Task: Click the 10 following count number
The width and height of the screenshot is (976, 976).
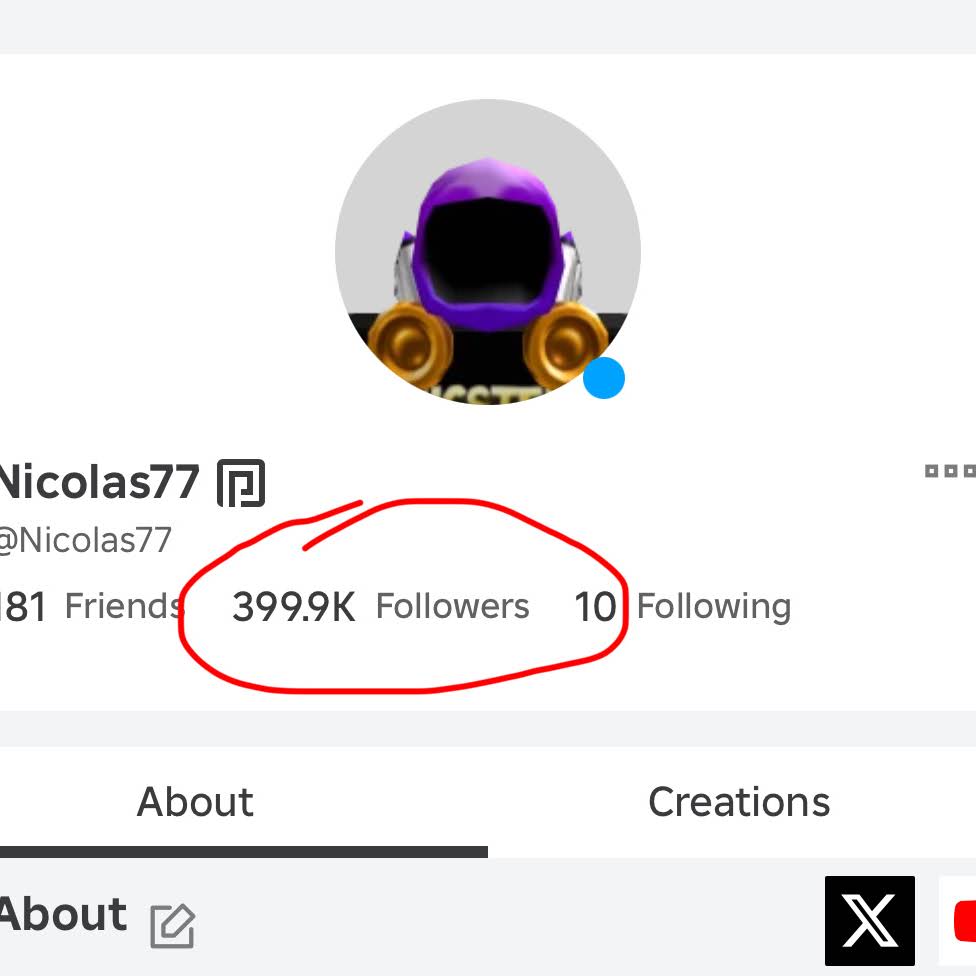Action: (x=594, y=607)
